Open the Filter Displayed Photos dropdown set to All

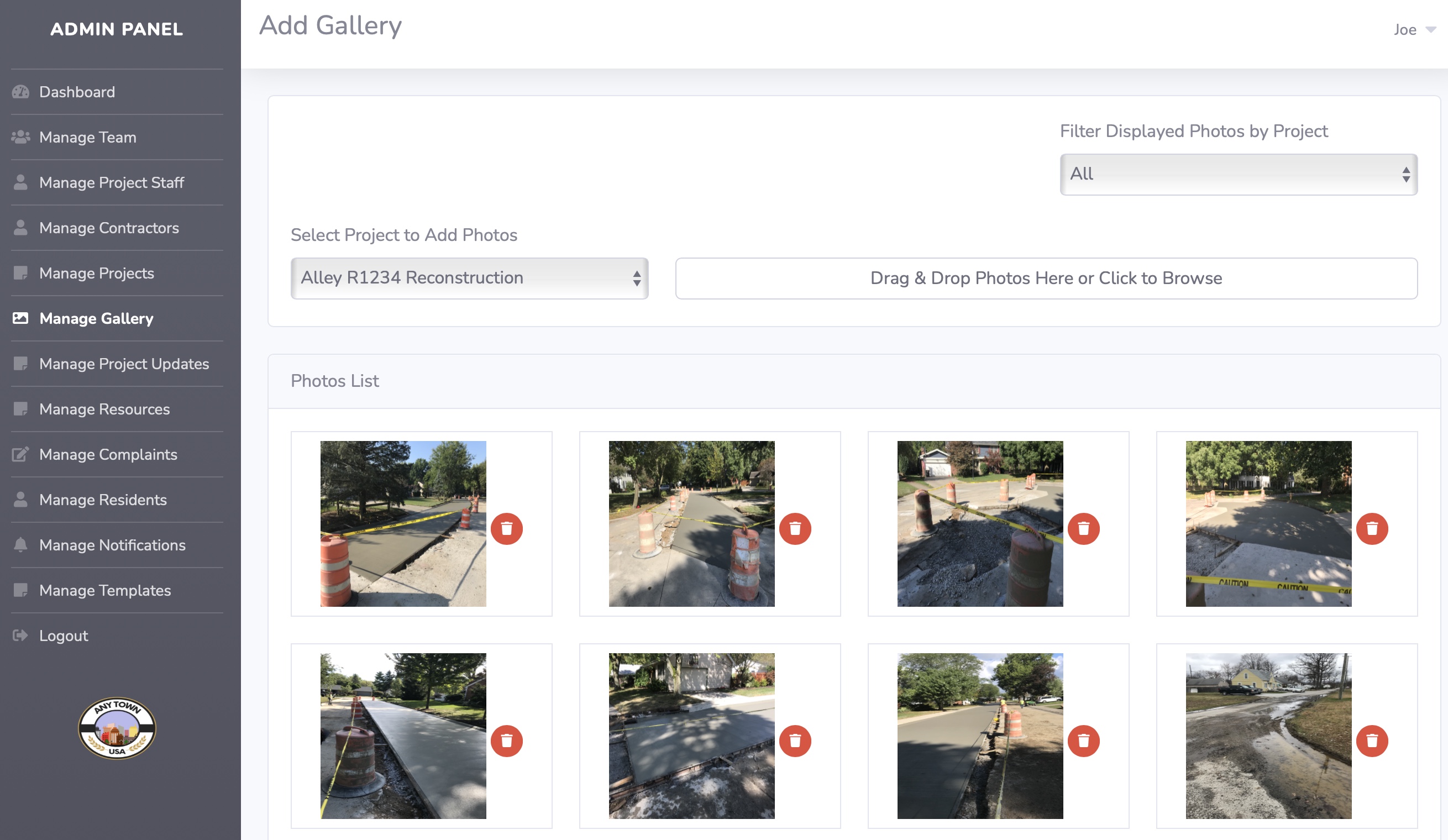click(1239, 174)
